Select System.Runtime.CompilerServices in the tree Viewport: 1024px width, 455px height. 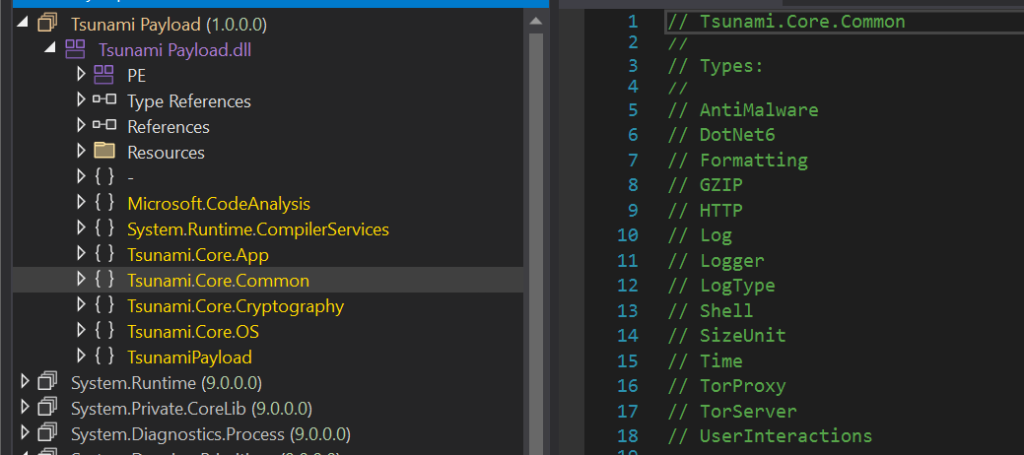[x=257, y=229]
